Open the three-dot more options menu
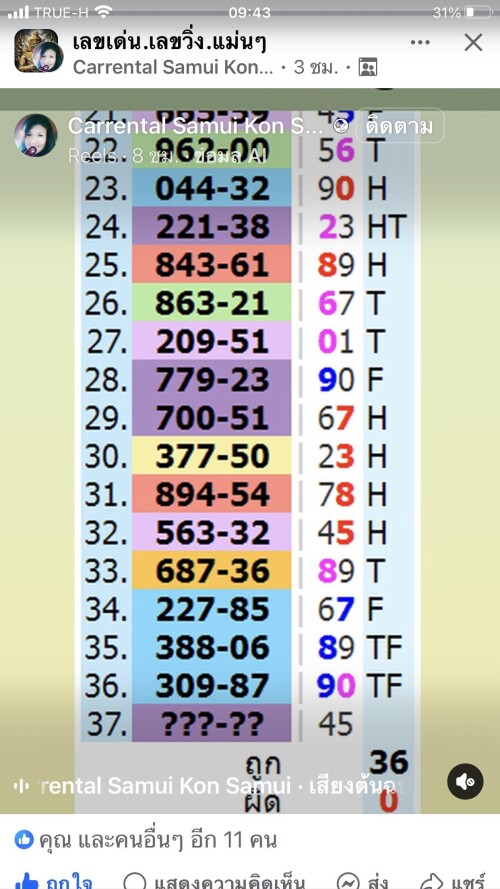 tap(420, 43)
